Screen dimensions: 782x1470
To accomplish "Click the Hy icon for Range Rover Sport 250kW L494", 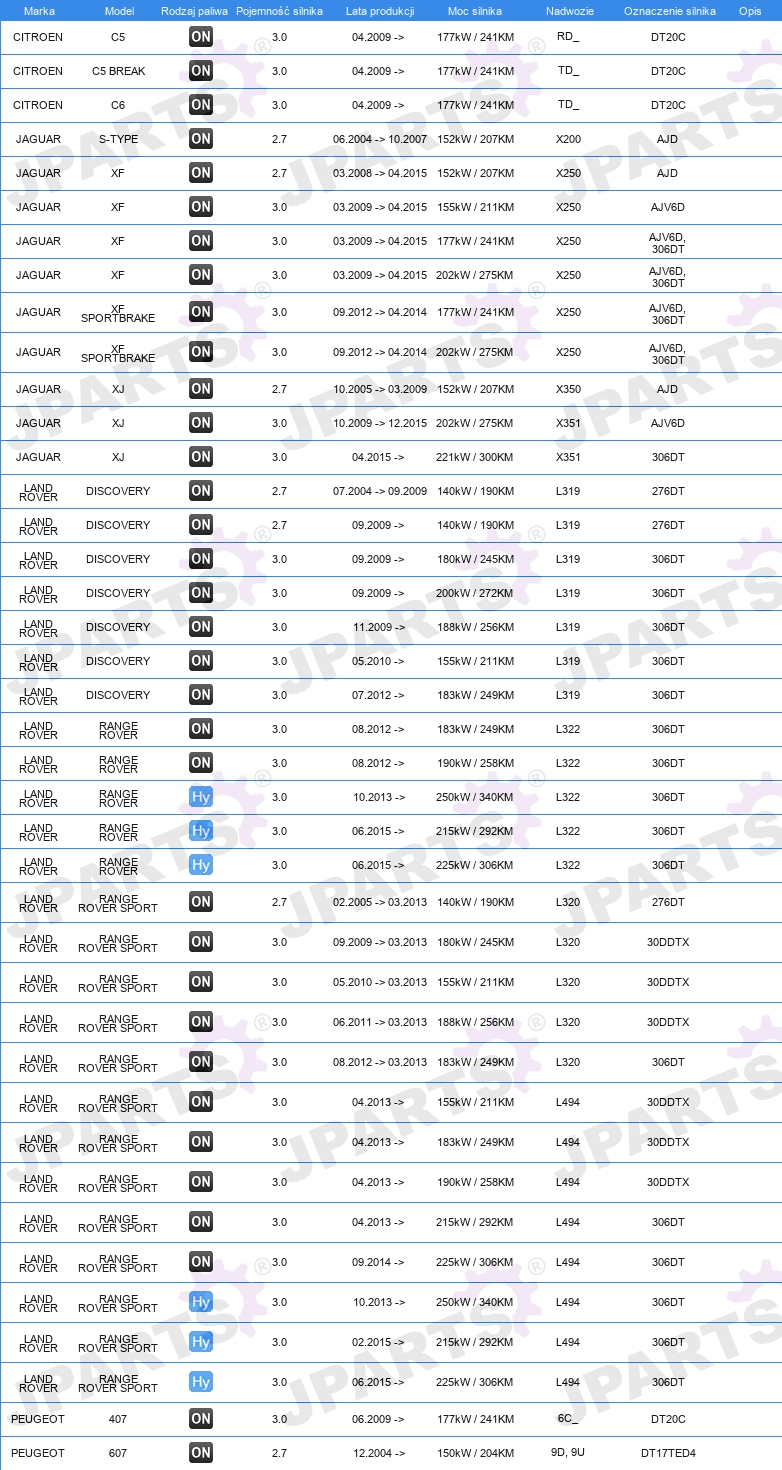I will tap(201, 1302).
